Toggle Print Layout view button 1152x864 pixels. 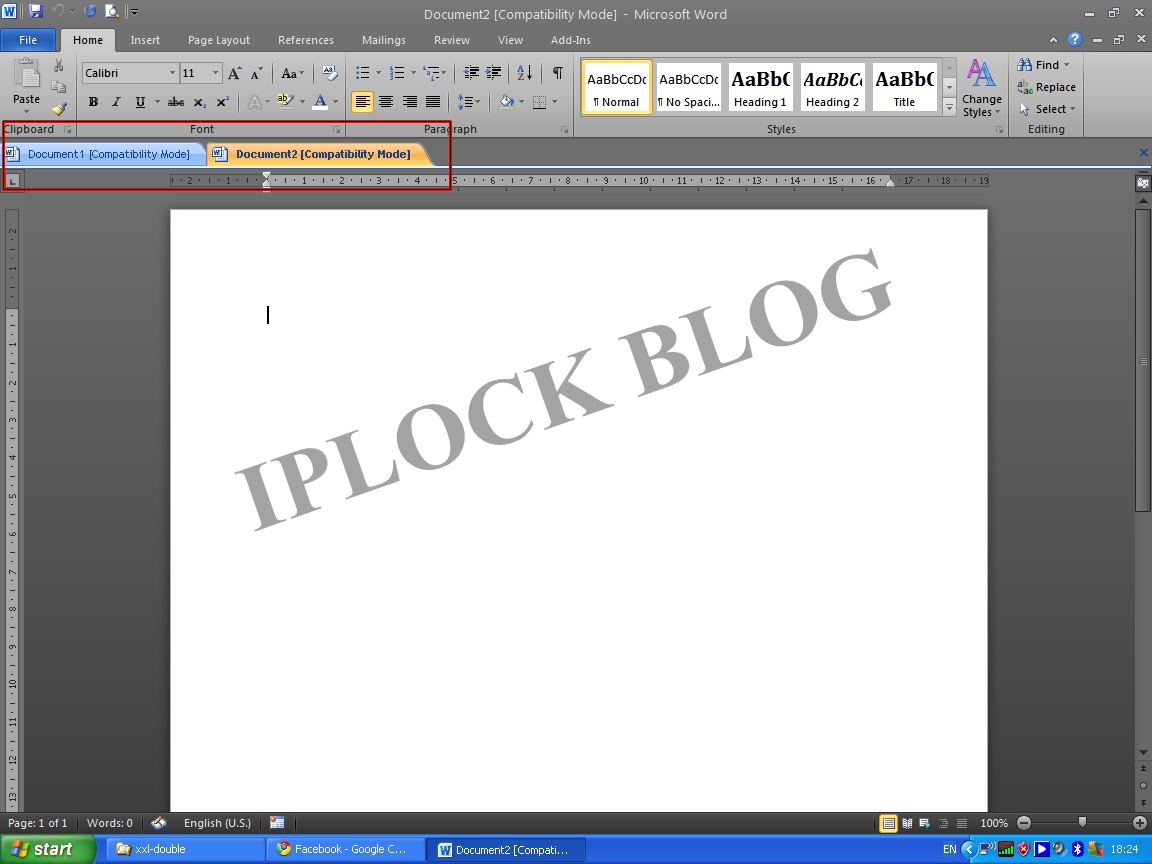point(888,823)
